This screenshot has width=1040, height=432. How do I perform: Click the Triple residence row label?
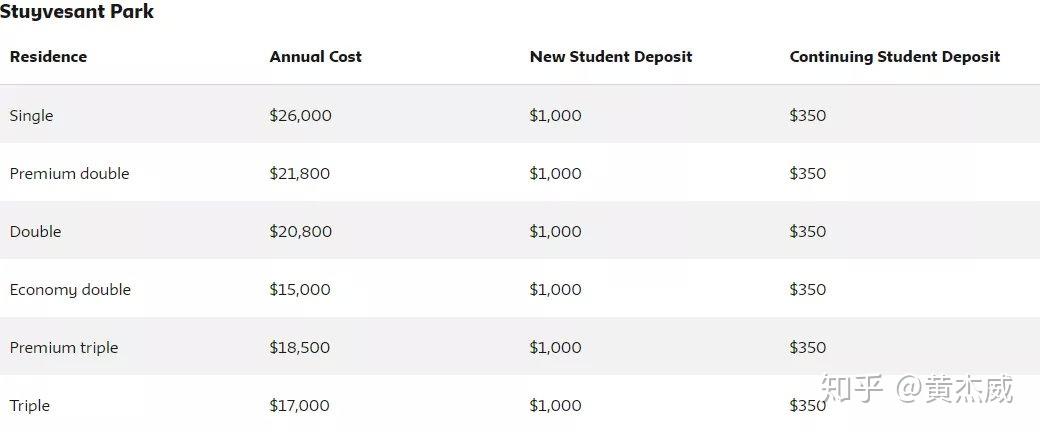point(30,405)
